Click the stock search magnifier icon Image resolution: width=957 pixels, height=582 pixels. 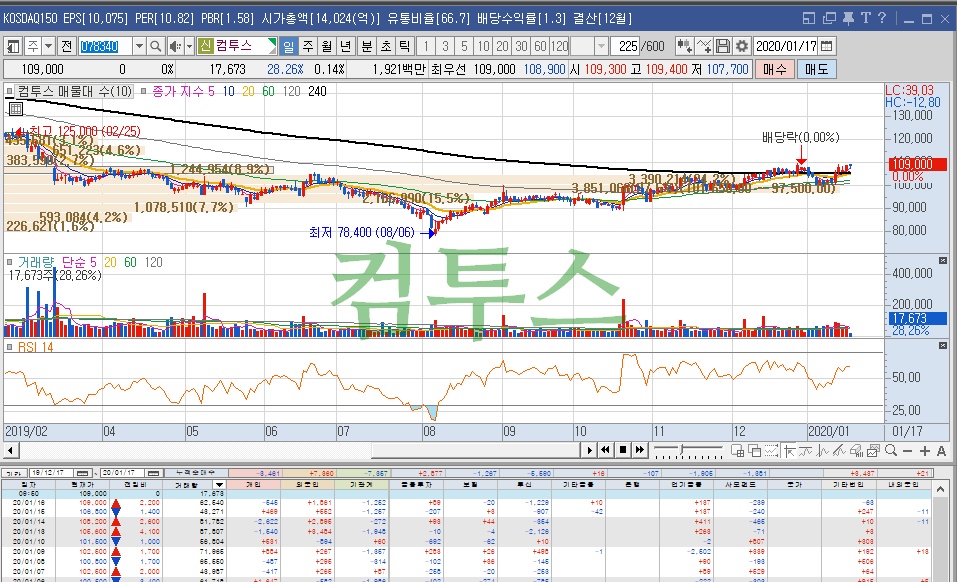tap(155, 46)
